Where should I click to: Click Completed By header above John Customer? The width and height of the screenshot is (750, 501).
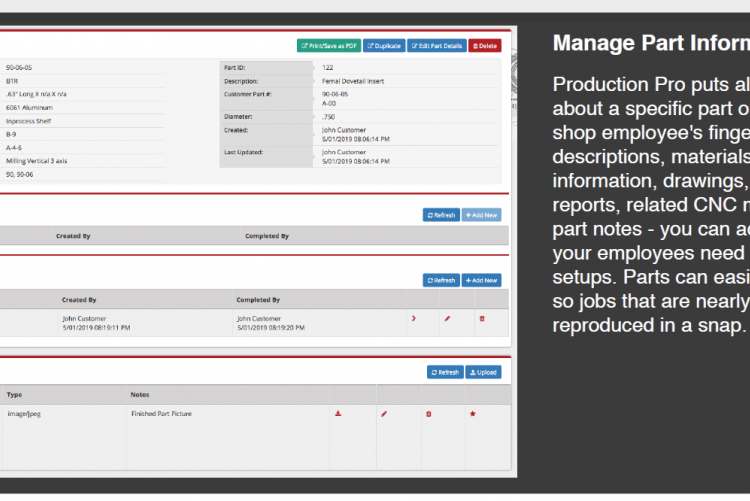point(258,300)
